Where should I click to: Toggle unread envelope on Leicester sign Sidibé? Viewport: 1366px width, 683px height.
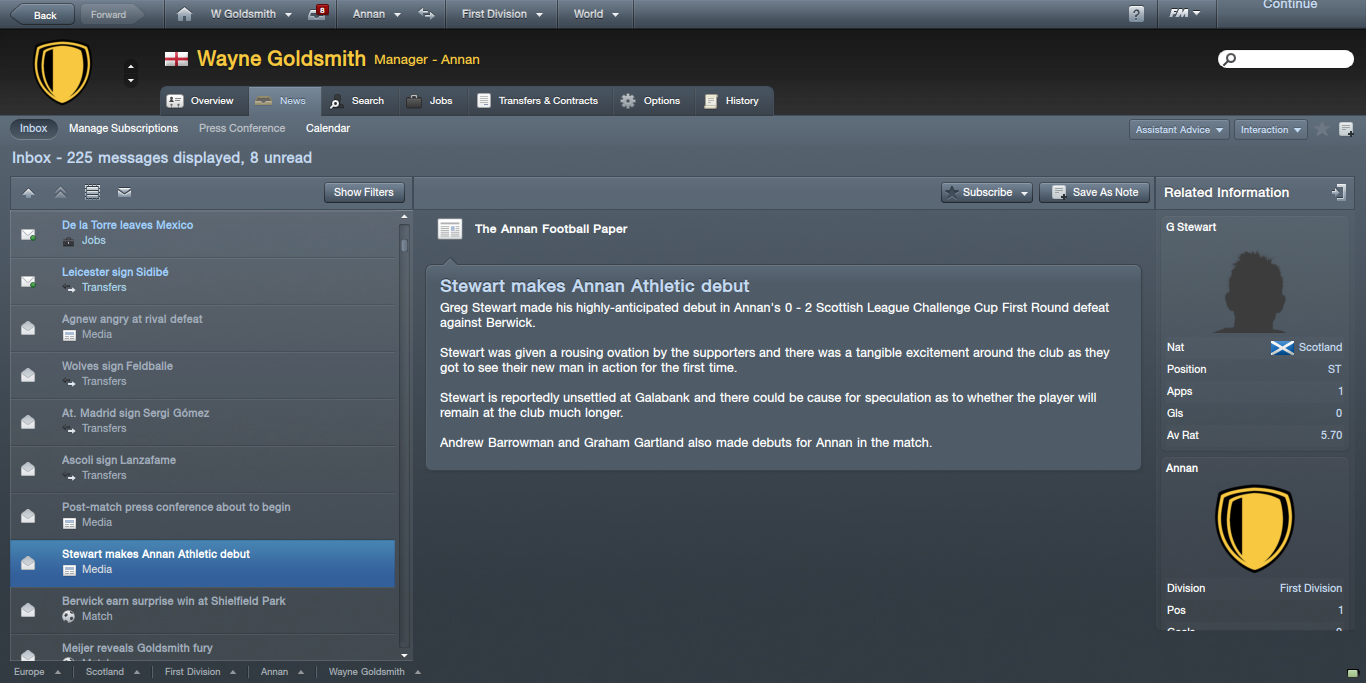[29, 281]
